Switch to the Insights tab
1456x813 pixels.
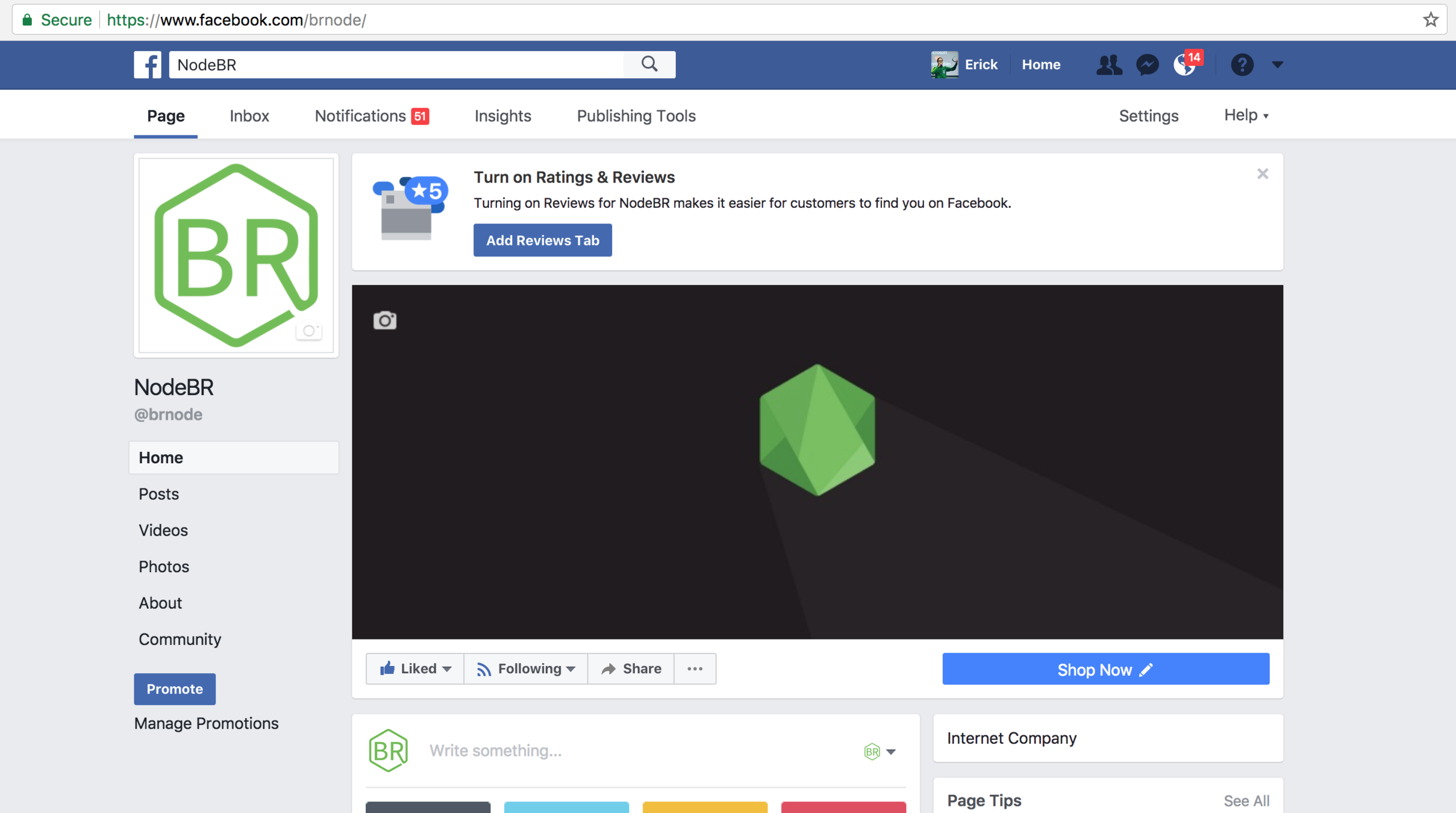pyautogui.click(x=502, y=116)
